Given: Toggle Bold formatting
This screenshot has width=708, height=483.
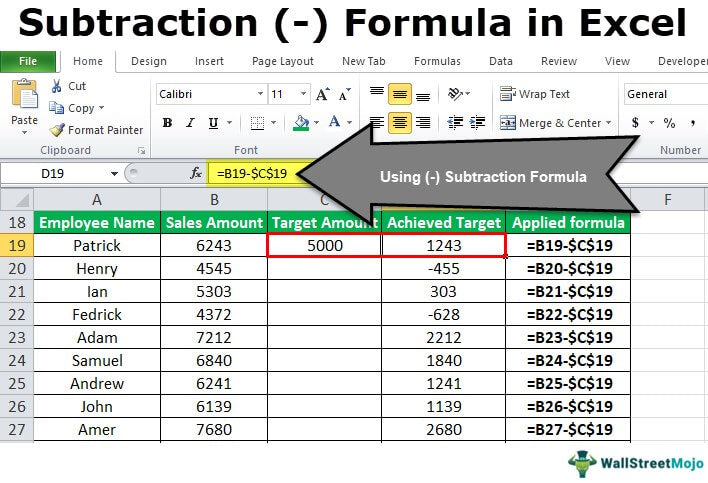Looking at the screenshot, I should [167, 123].
